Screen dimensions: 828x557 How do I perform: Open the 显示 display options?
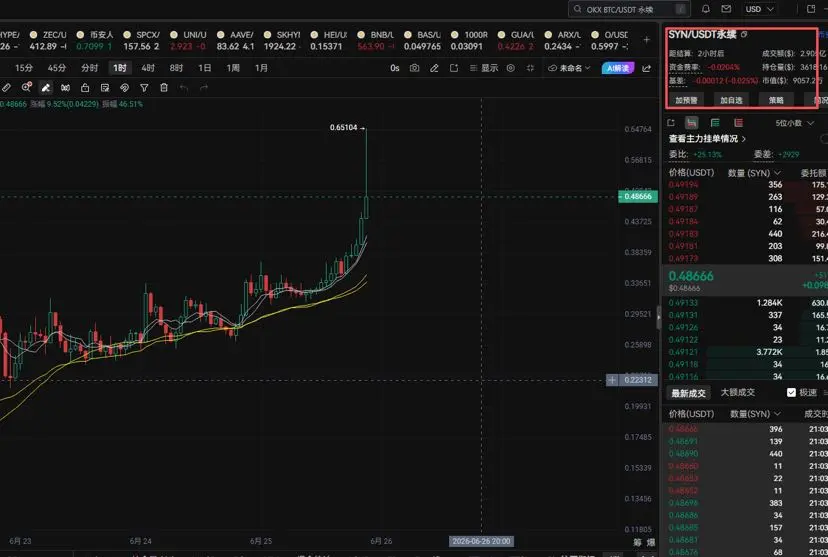(484, 68)
